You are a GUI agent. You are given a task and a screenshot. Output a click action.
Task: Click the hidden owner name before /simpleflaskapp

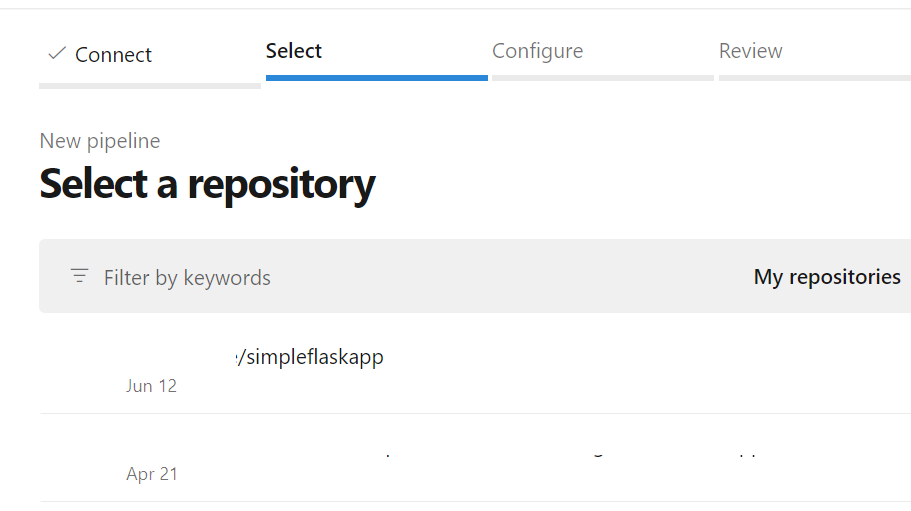[180, 357]
